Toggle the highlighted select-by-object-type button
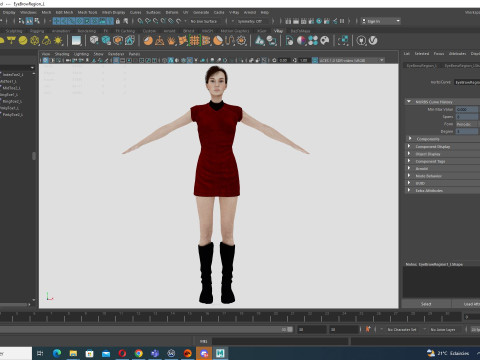 [29, 21]
